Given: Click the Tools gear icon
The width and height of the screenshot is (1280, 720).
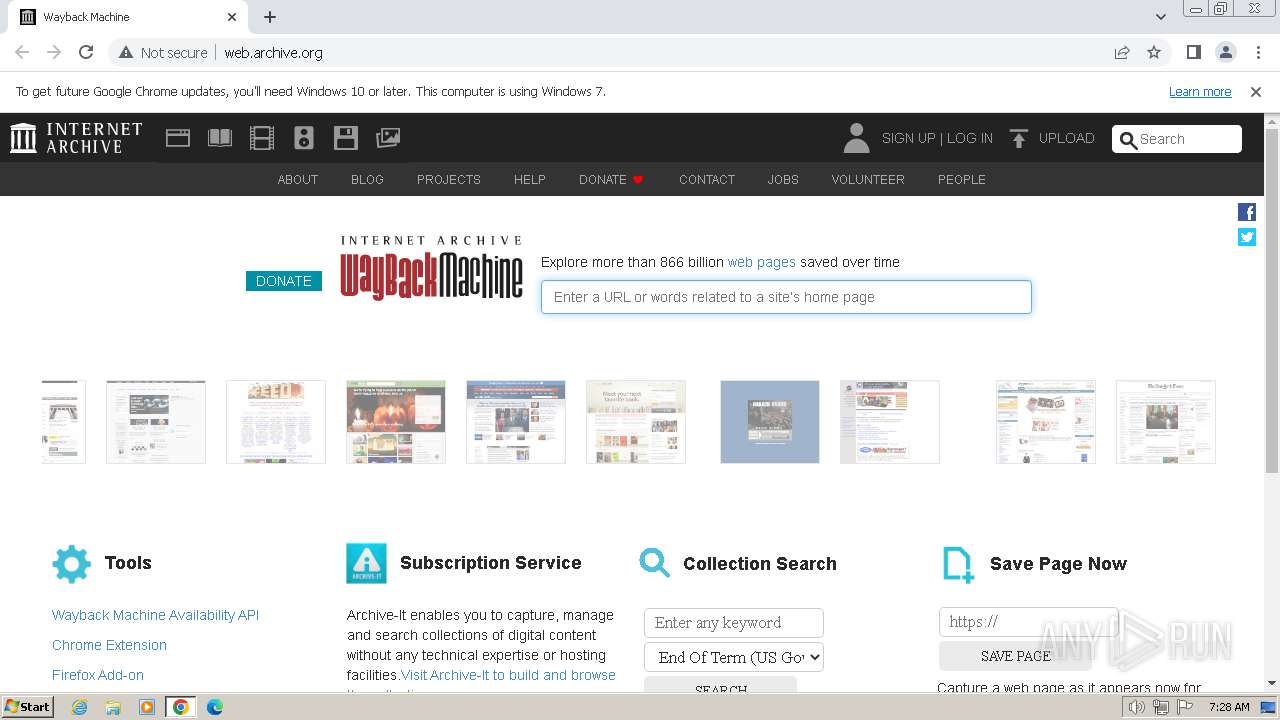Looking at the screenshot, I should point(71,564).
